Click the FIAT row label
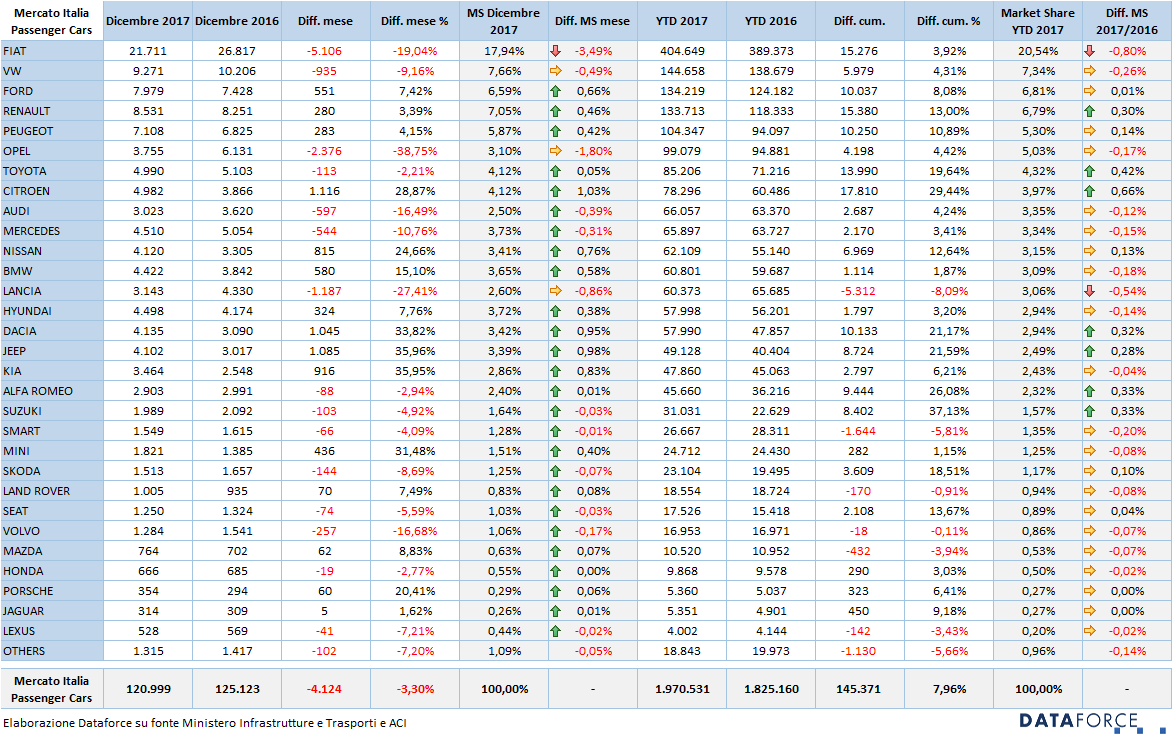The image size is (1172, 737). [52, 51]
